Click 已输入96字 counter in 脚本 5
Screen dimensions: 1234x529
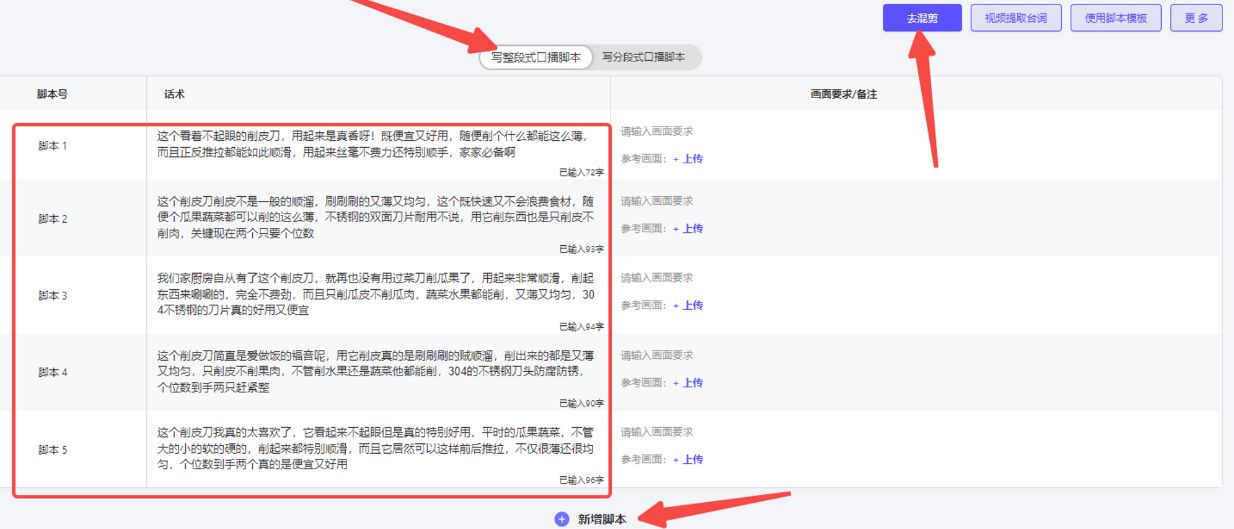click(581, 480)
